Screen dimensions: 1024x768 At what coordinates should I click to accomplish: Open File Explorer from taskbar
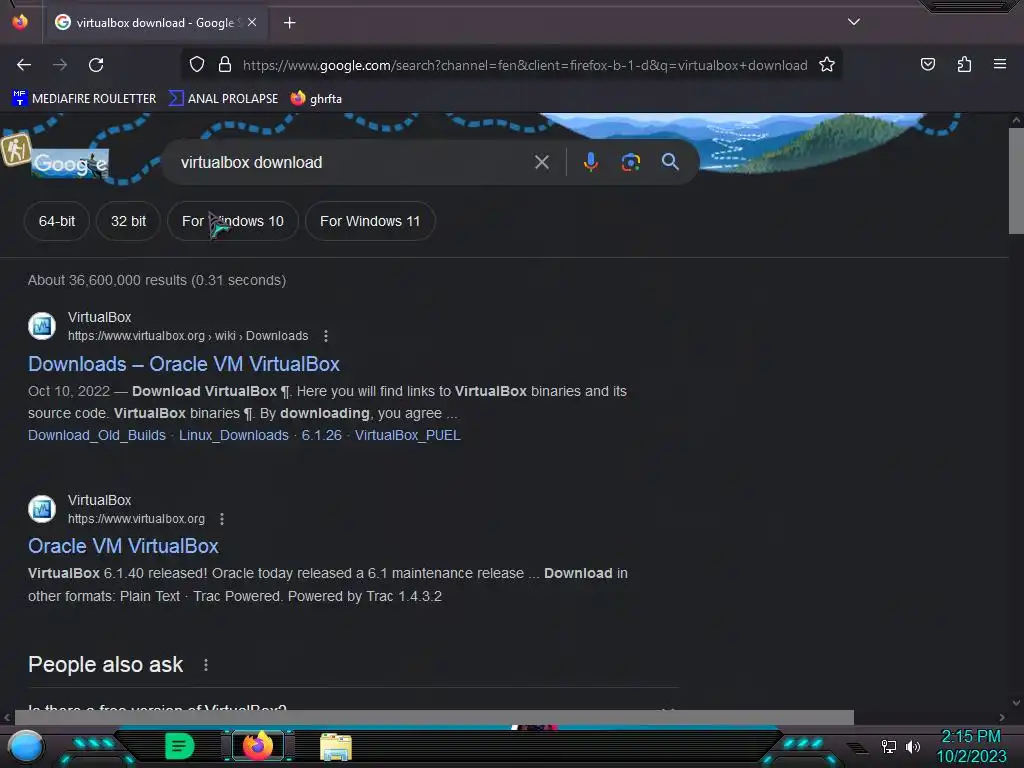(x=336, y=747)
